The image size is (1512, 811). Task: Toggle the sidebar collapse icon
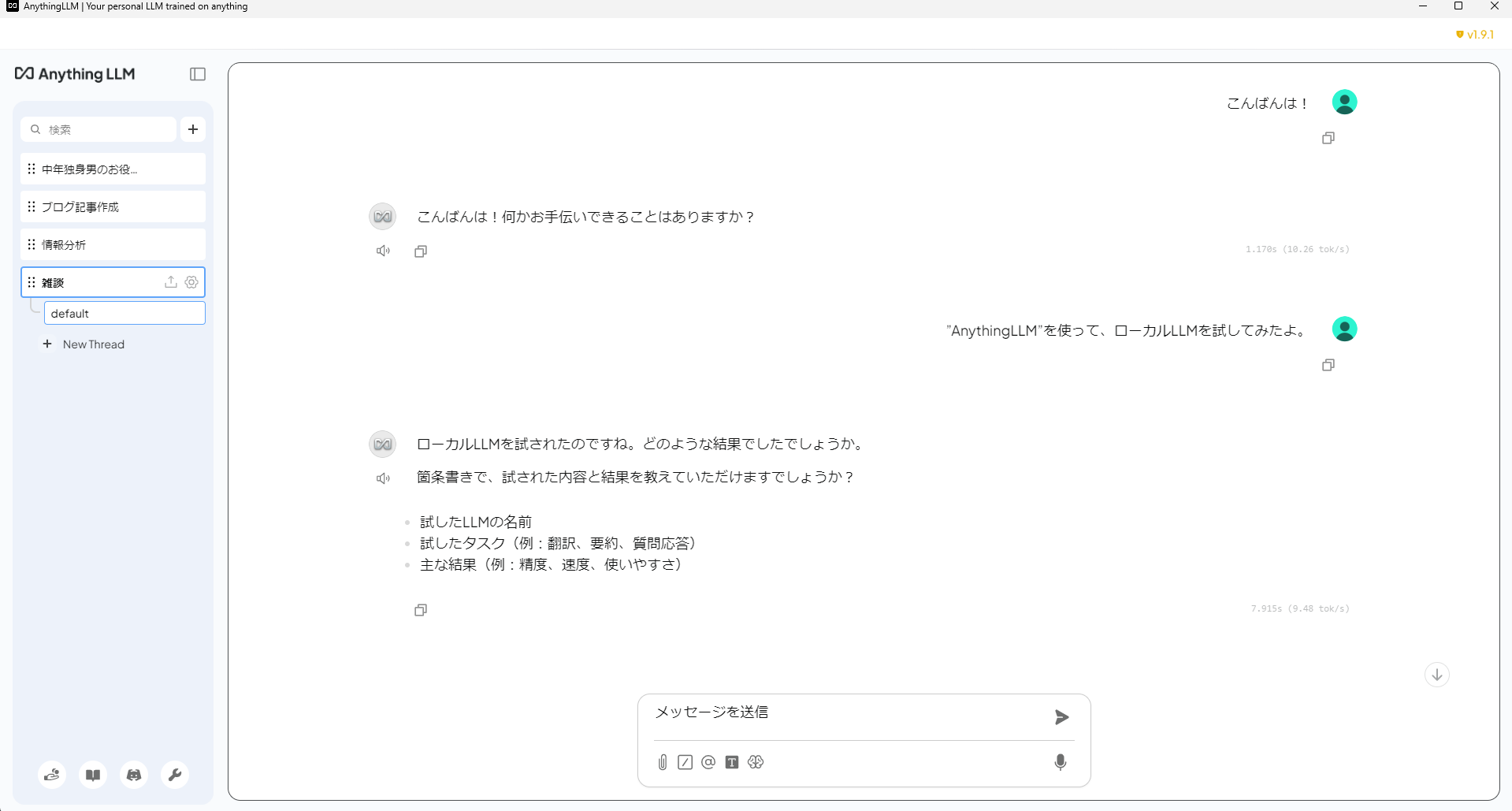click(x=197, y=73)
